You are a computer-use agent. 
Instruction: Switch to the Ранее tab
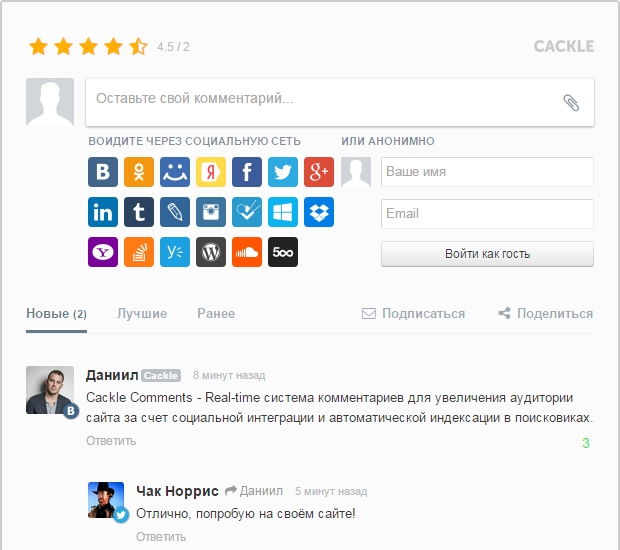pos(216,314)
